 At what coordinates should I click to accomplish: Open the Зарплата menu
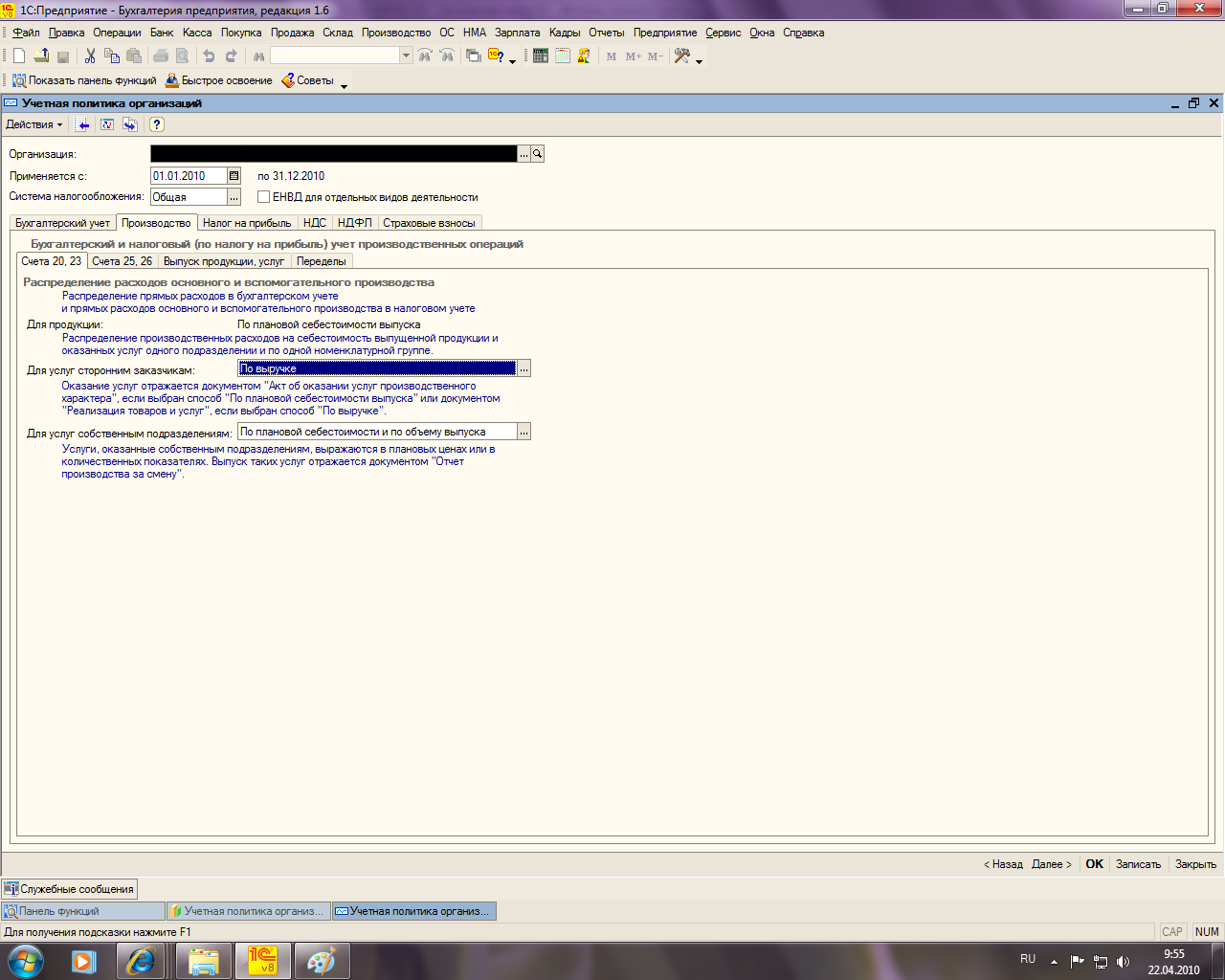(x=517, y=33)
